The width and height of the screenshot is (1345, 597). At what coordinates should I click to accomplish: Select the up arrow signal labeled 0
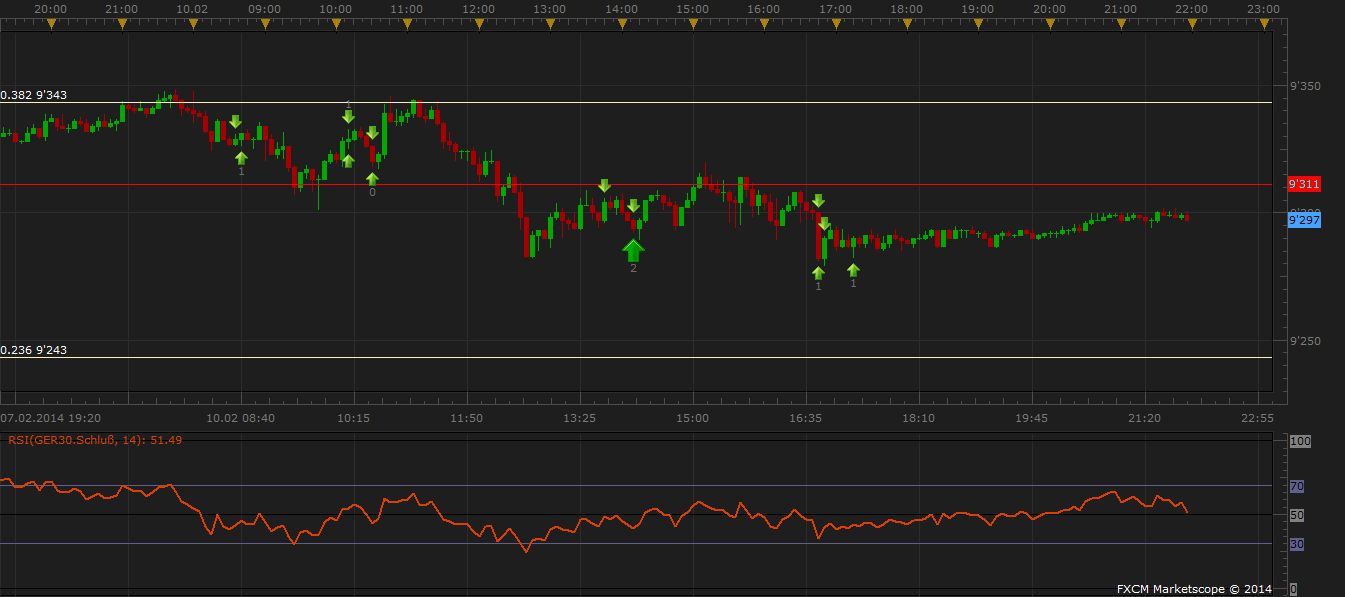click(x=372, y=179)
